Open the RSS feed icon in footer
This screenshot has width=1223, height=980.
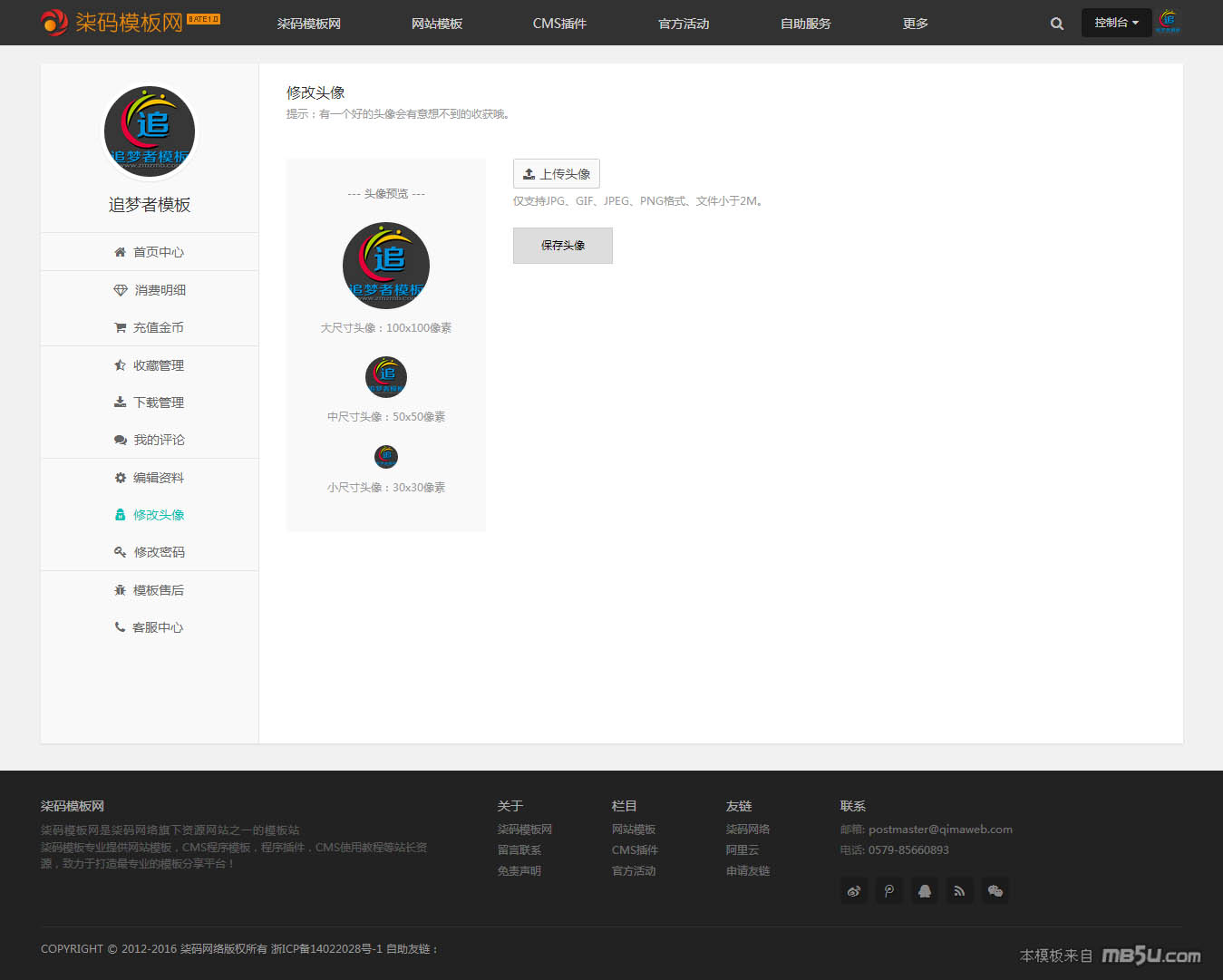coord(959,891)
